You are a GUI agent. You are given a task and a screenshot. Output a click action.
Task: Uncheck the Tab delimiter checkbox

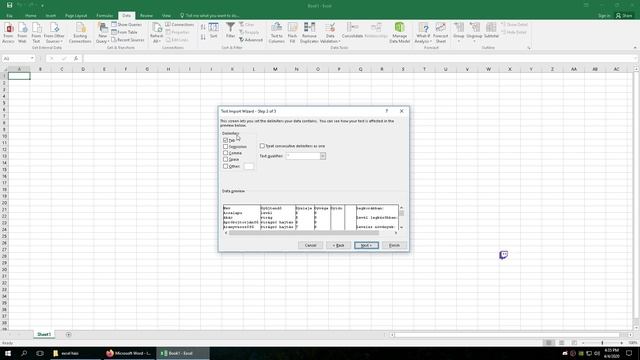coord(225,140)
